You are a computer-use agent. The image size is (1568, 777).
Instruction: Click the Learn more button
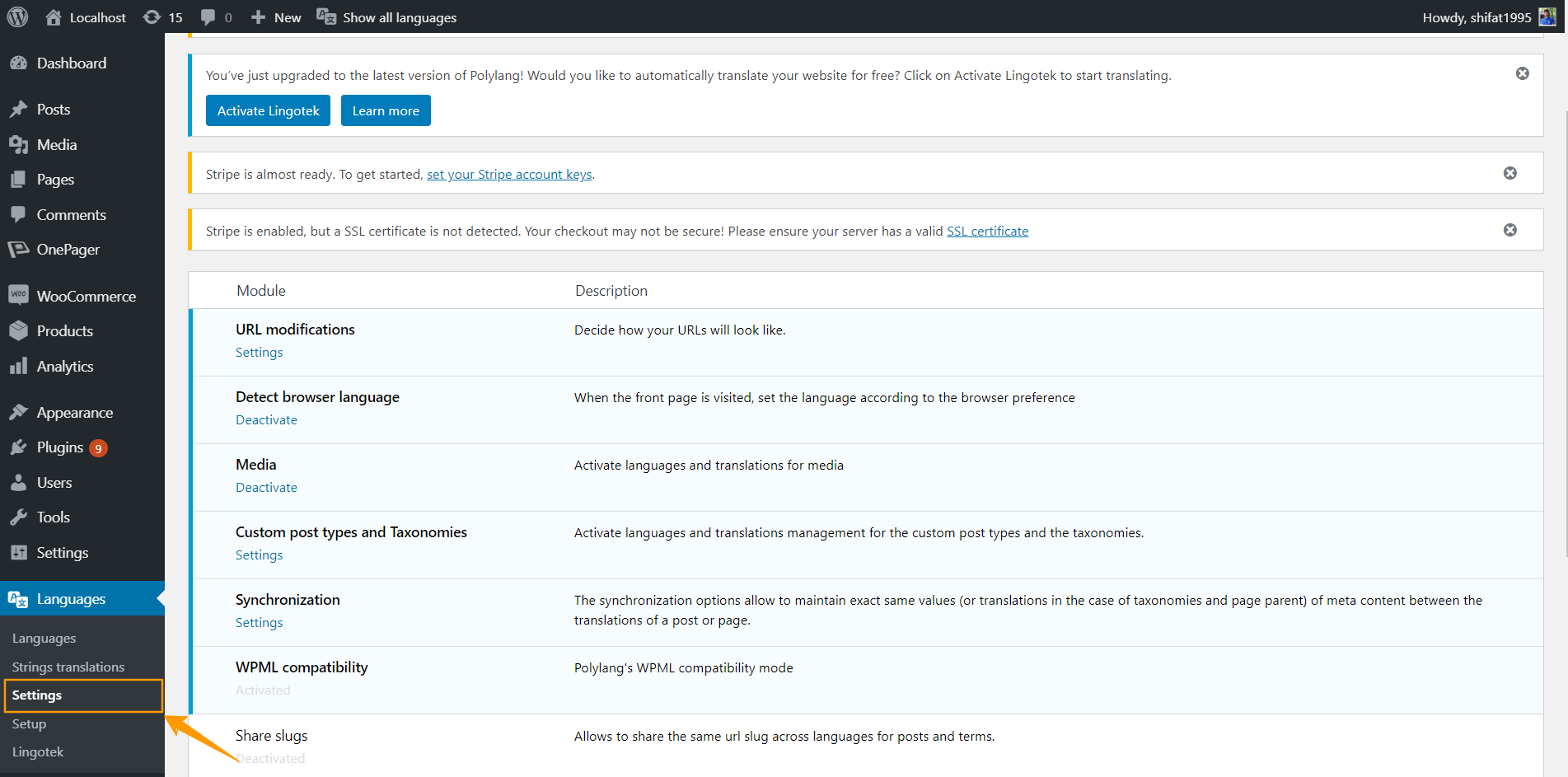(386, 110)
